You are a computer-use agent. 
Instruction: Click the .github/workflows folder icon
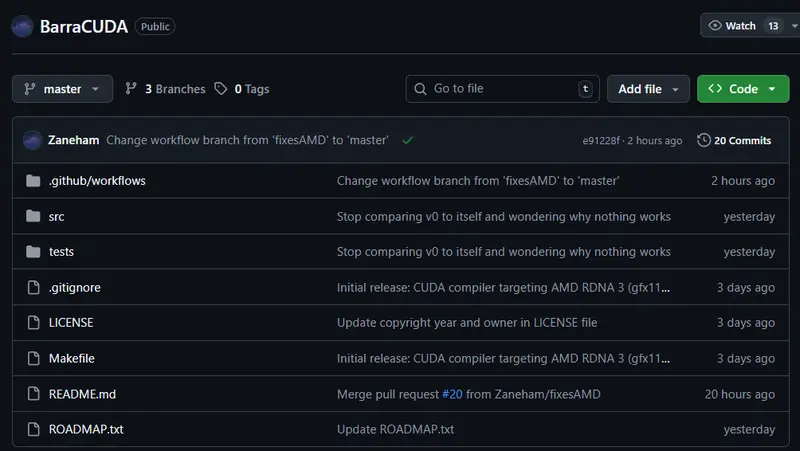[x=32, y=181]
